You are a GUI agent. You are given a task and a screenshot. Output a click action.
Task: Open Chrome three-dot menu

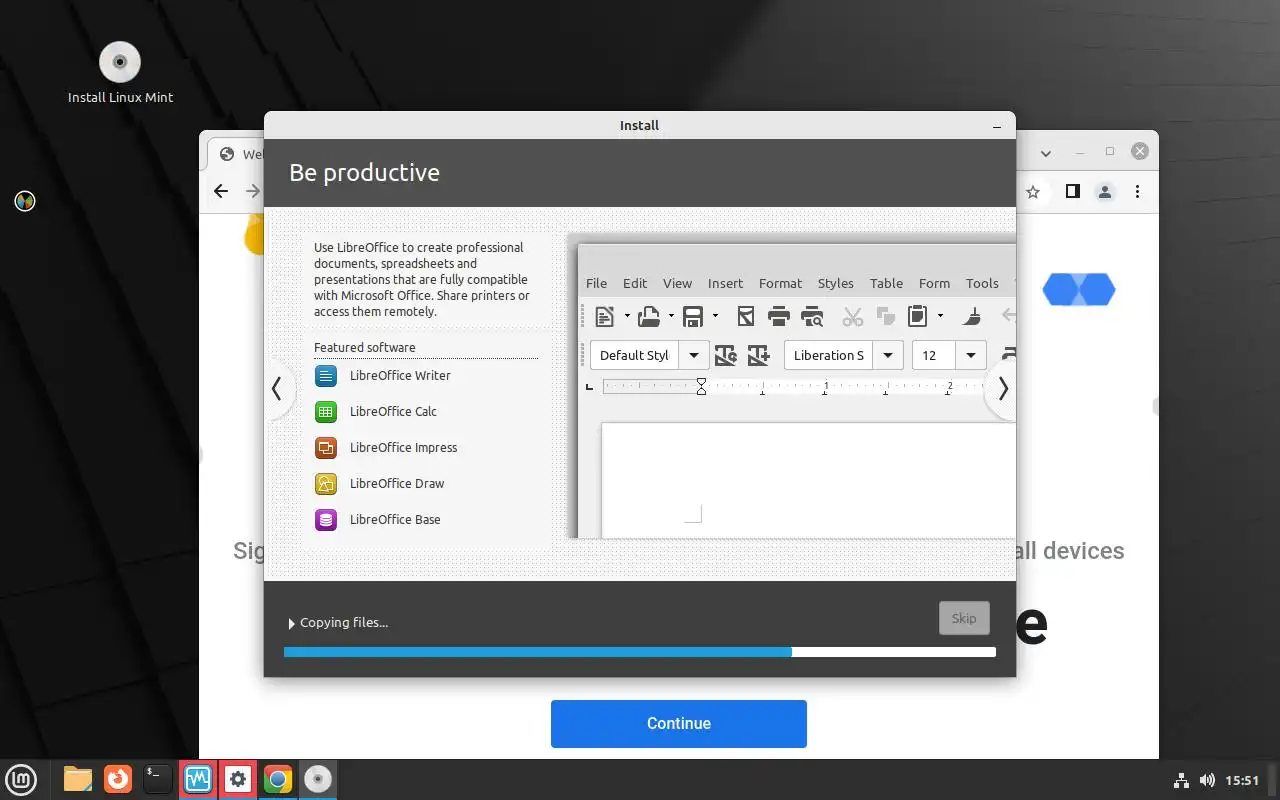pyautogui.click(x=1138, y=191)
